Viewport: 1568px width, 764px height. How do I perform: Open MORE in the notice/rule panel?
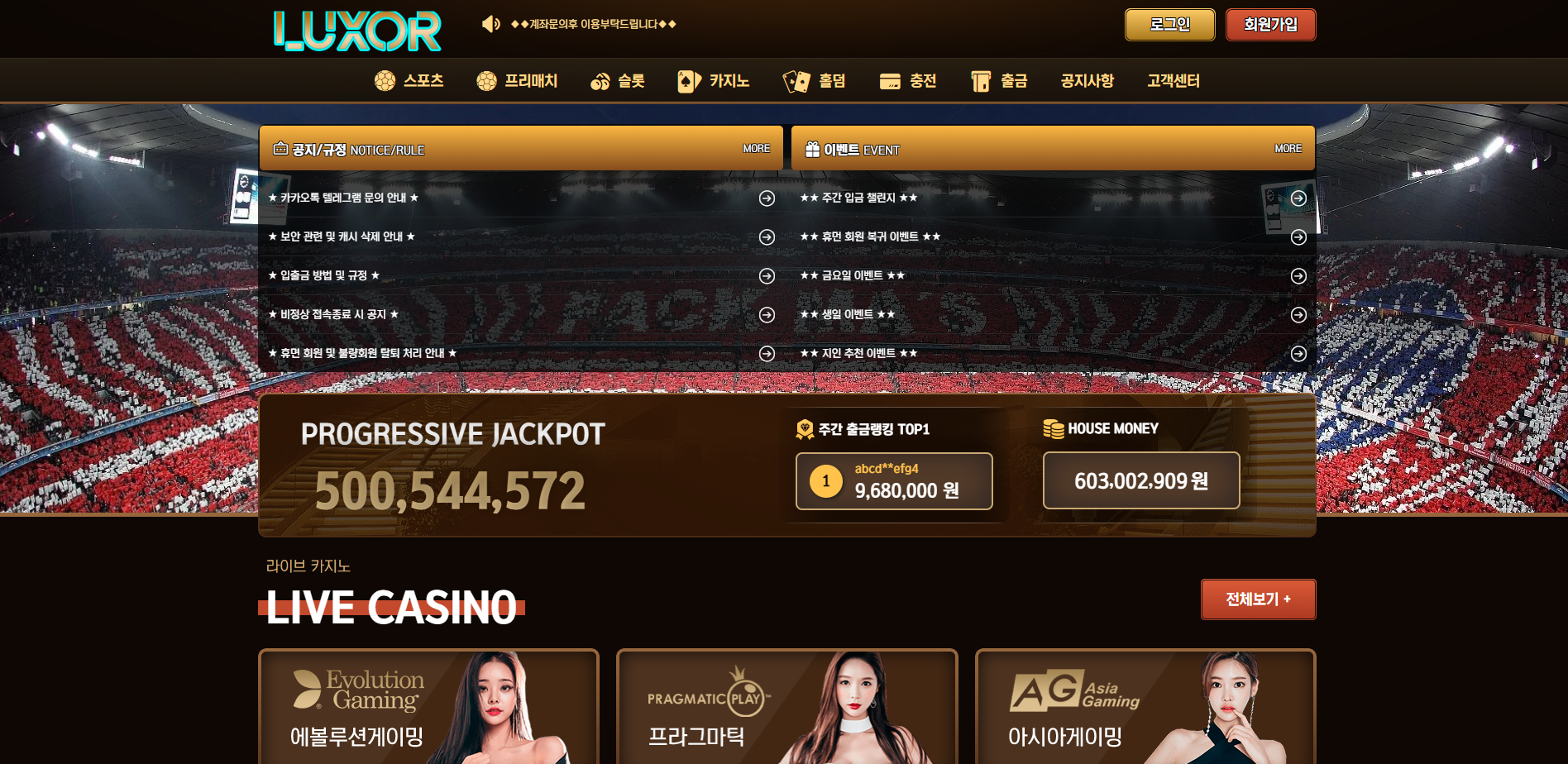coord(756,149)
